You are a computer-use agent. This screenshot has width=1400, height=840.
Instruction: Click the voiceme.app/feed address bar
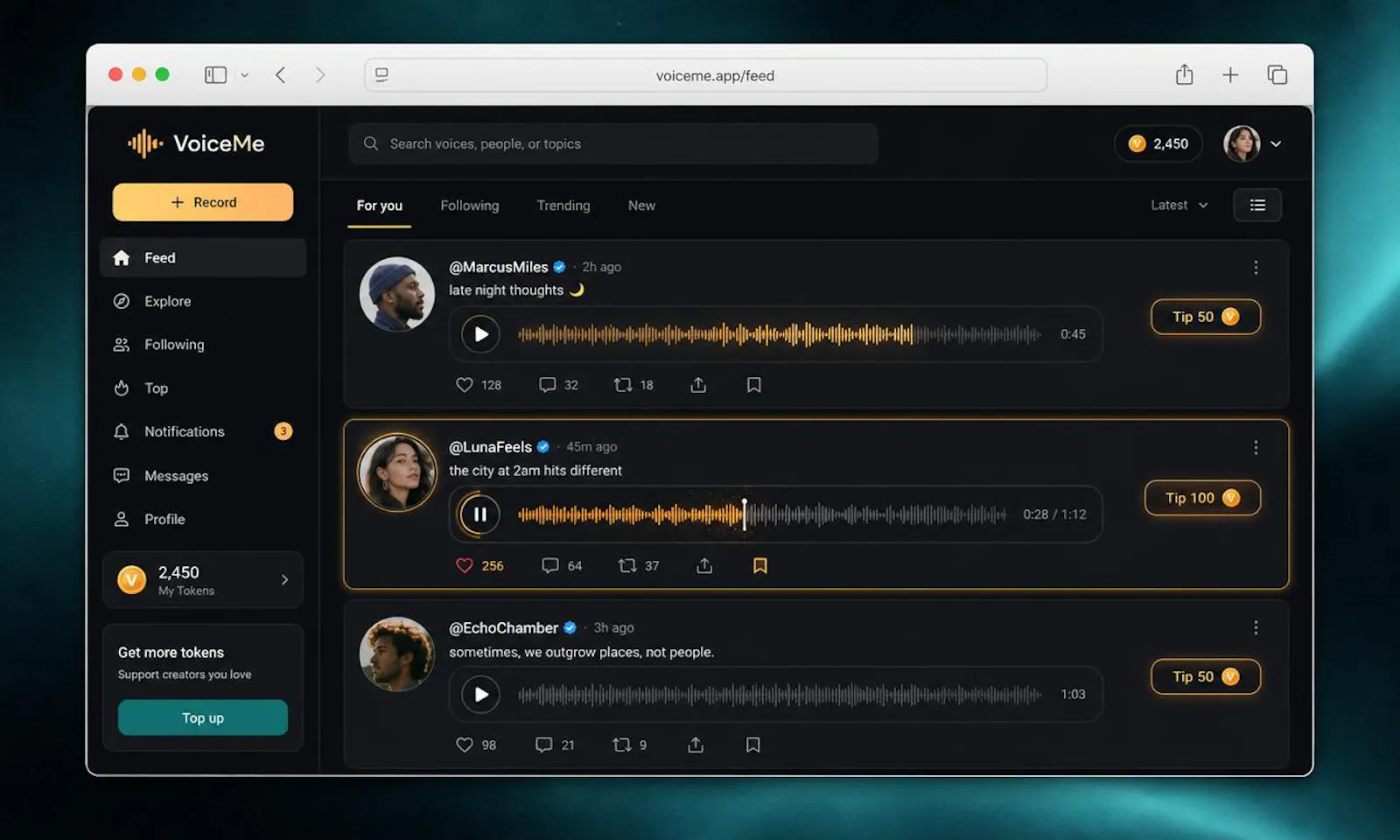tap(706, 75)
